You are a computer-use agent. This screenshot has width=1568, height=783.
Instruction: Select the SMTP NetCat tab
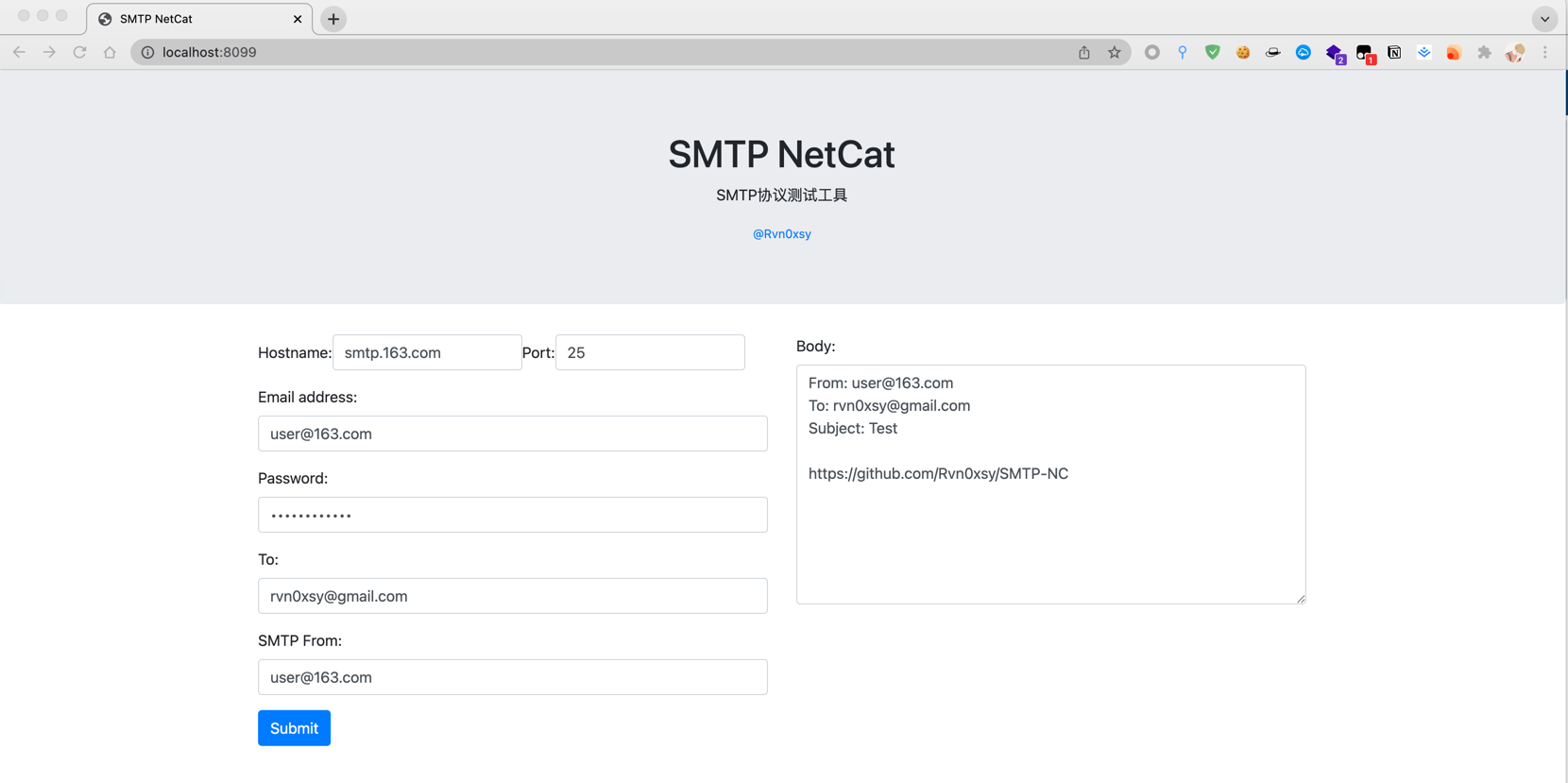[x=199, y=19]
